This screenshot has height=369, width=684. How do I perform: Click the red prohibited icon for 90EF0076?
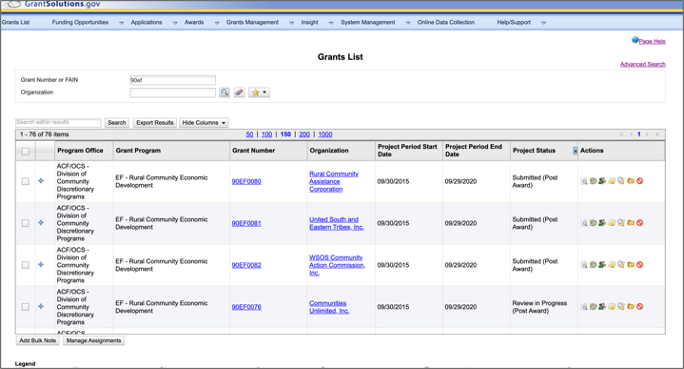[x=640, y=307]
